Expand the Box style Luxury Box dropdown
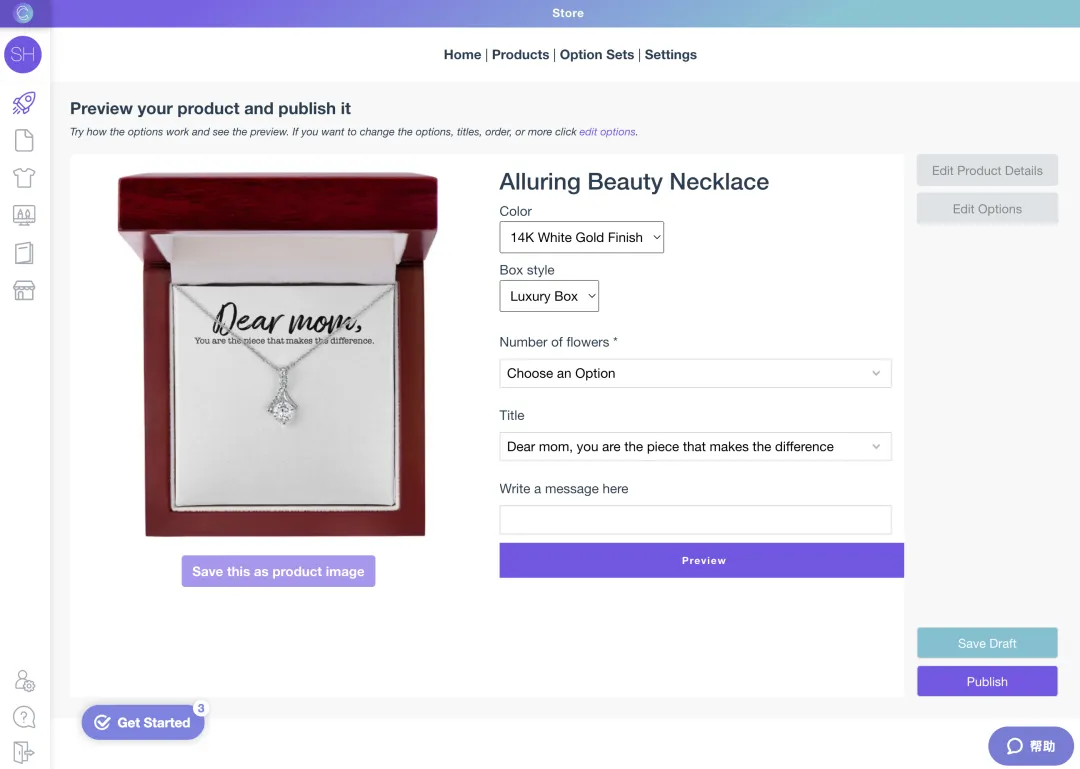1080x769 pixels. pyautogui.click(x=549, y=296)
